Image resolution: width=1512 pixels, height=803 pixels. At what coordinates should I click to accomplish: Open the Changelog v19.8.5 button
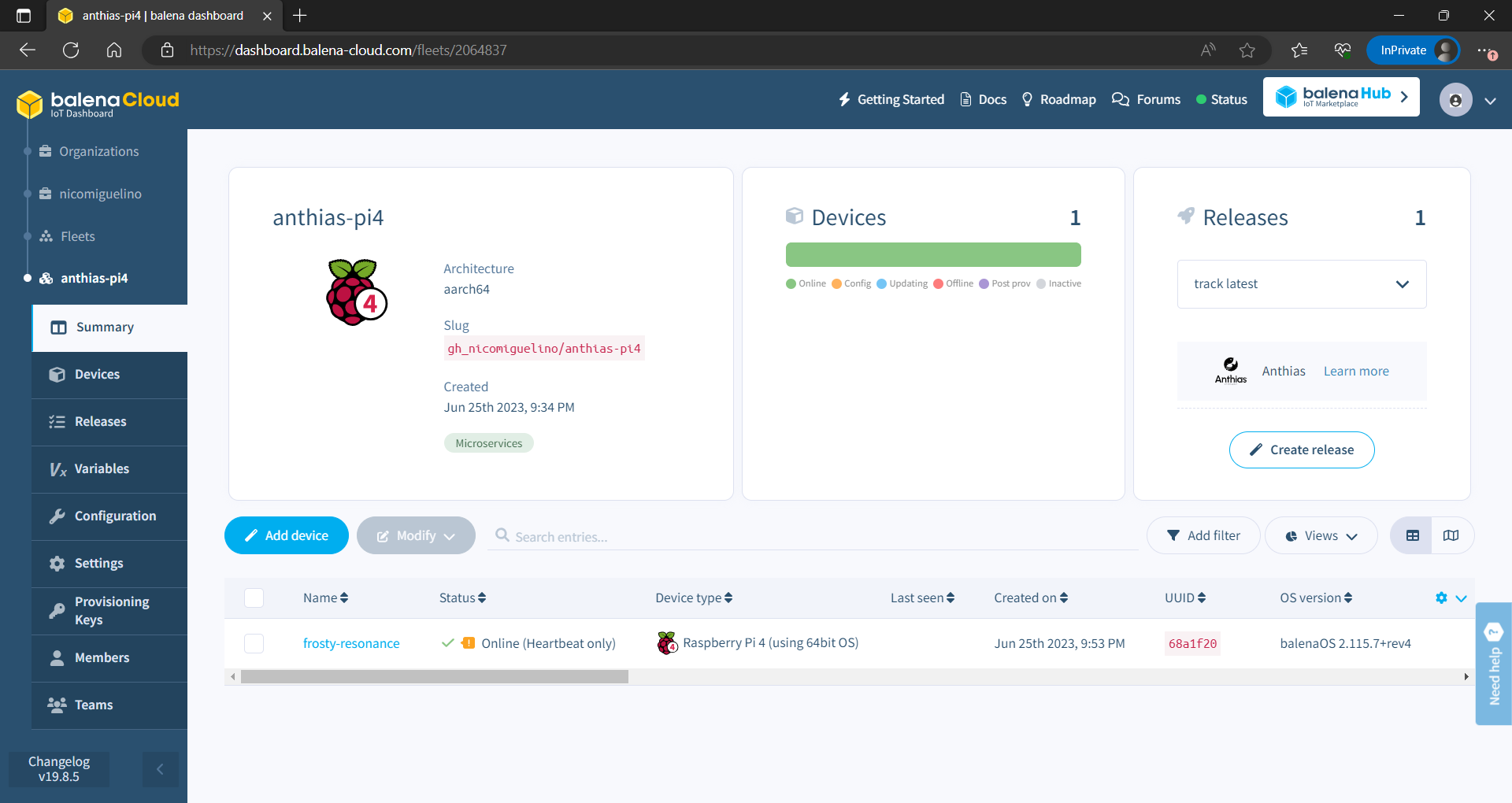point(59,769)
